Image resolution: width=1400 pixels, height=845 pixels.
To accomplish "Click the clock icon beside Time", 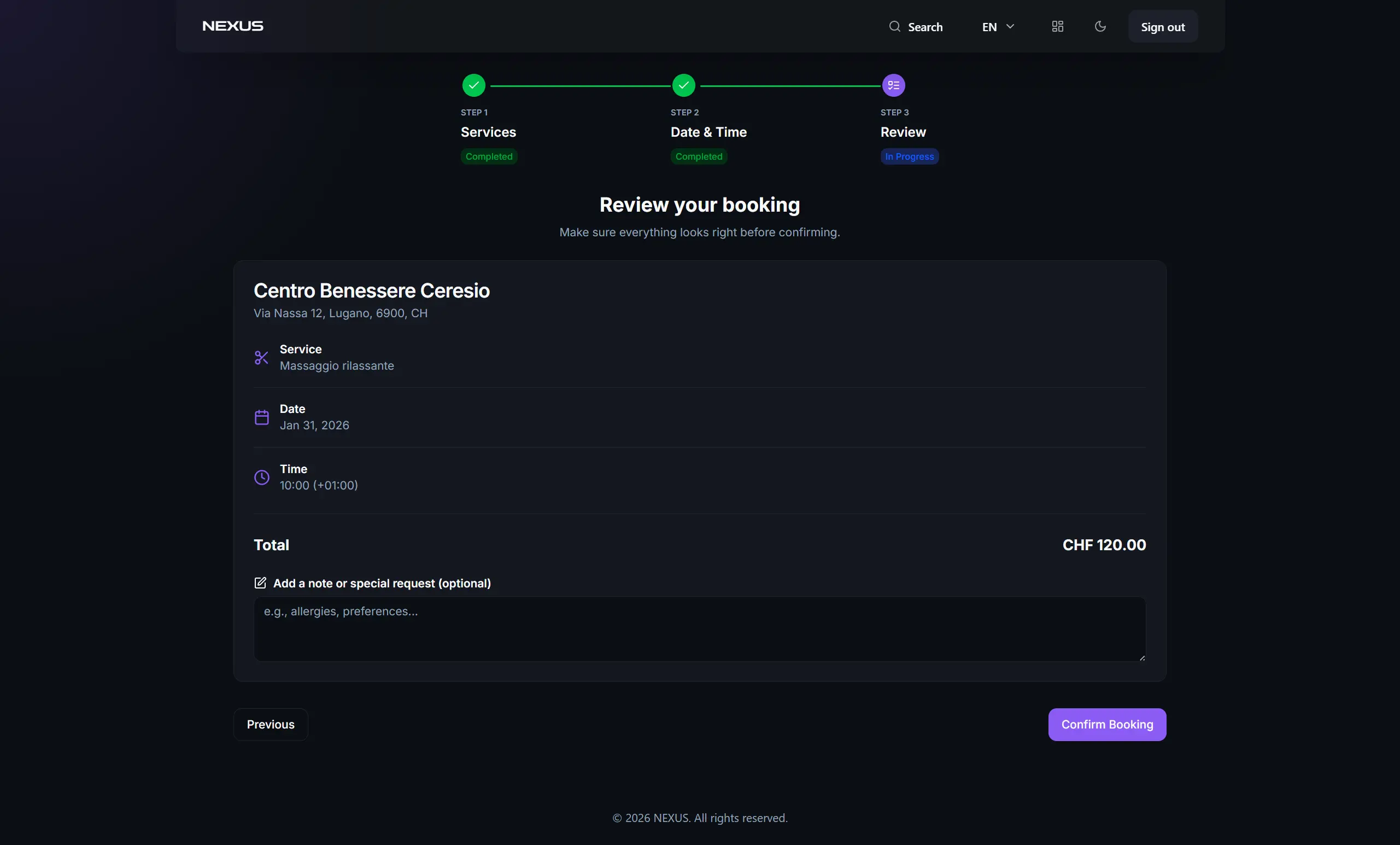I will coord(261,477).
